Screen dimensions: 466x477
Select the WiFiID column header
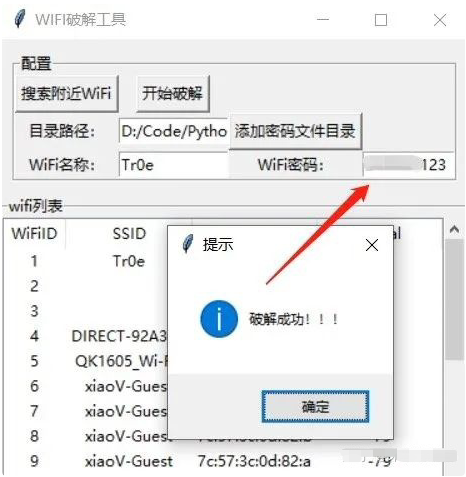click(34, 234)
